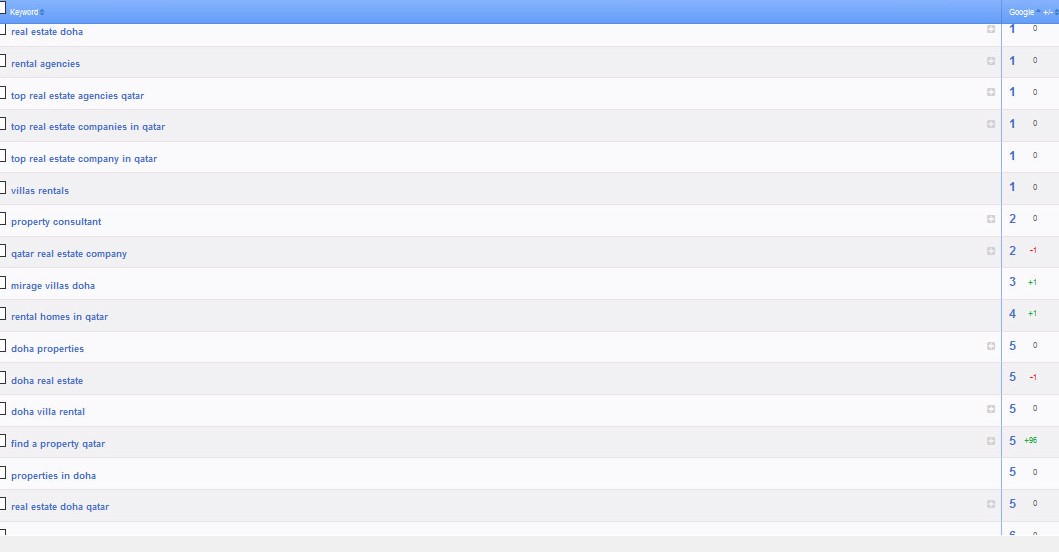Click plus icon on 'property consultant' row
The width and height of the screenshot is (1059, 552).
point(991,219)
